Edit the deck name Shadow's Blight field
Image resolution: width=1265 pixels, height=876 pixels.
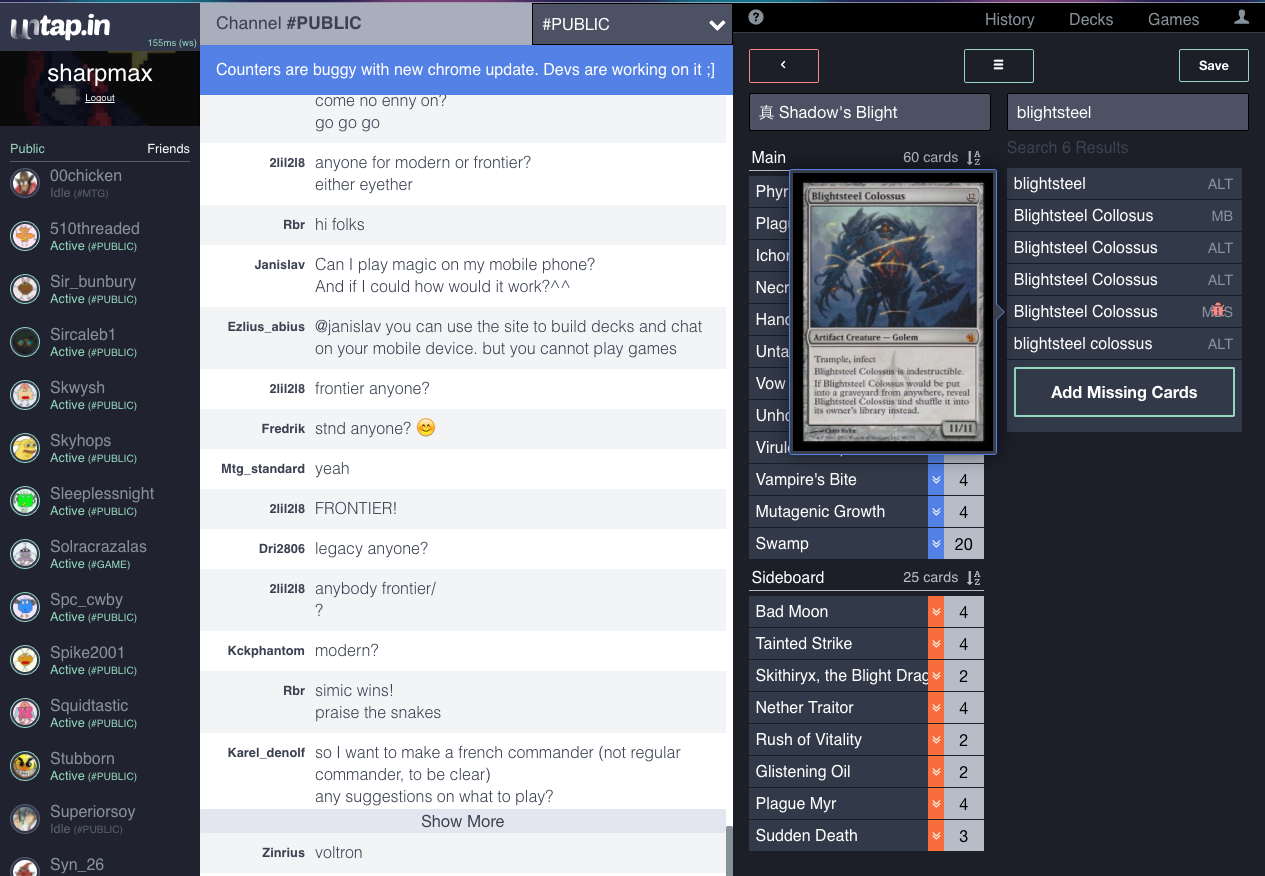click(x=869, y=112)
